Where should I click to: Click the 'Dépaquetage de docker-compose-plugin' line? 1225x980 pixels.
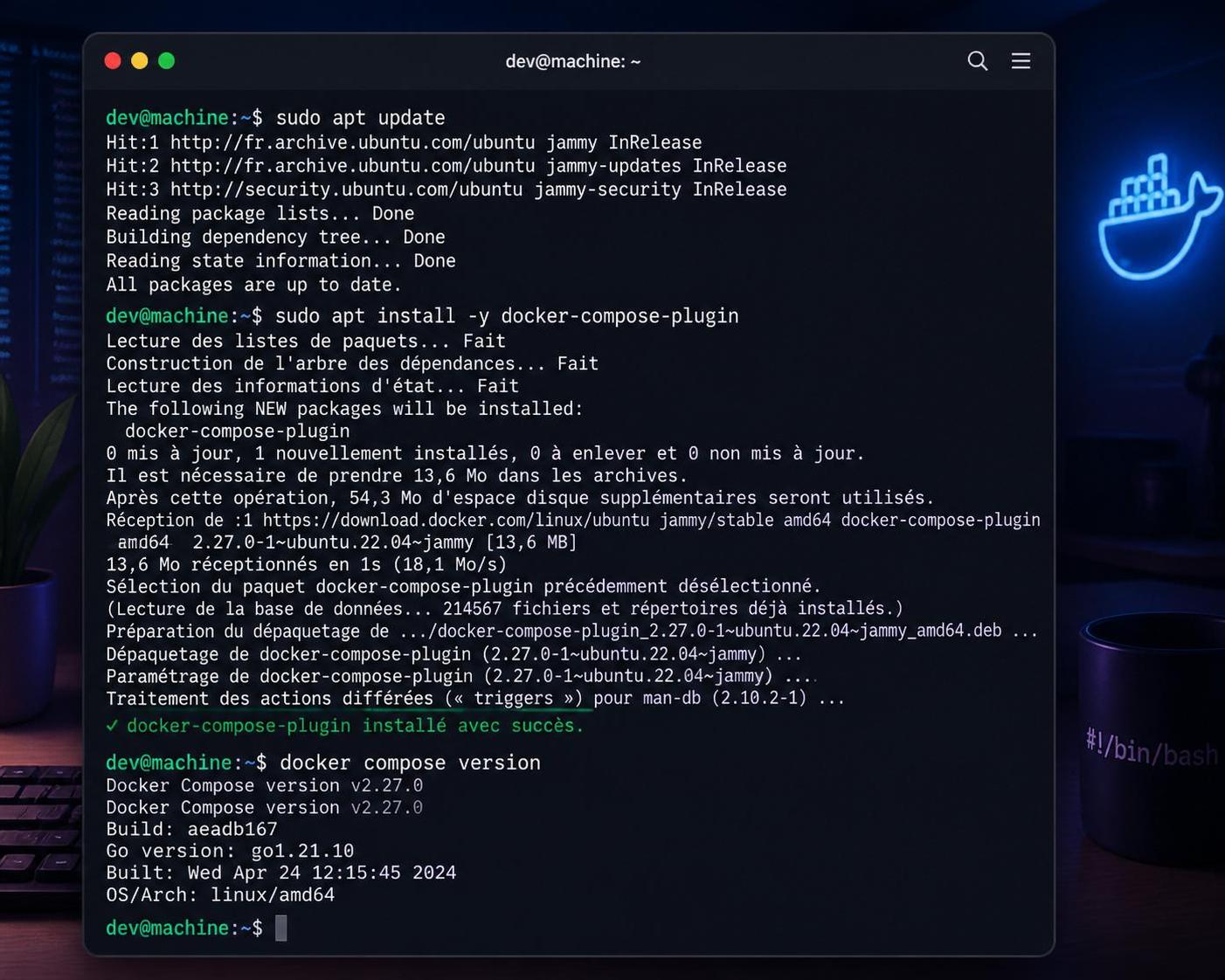(x=453, y=654)
